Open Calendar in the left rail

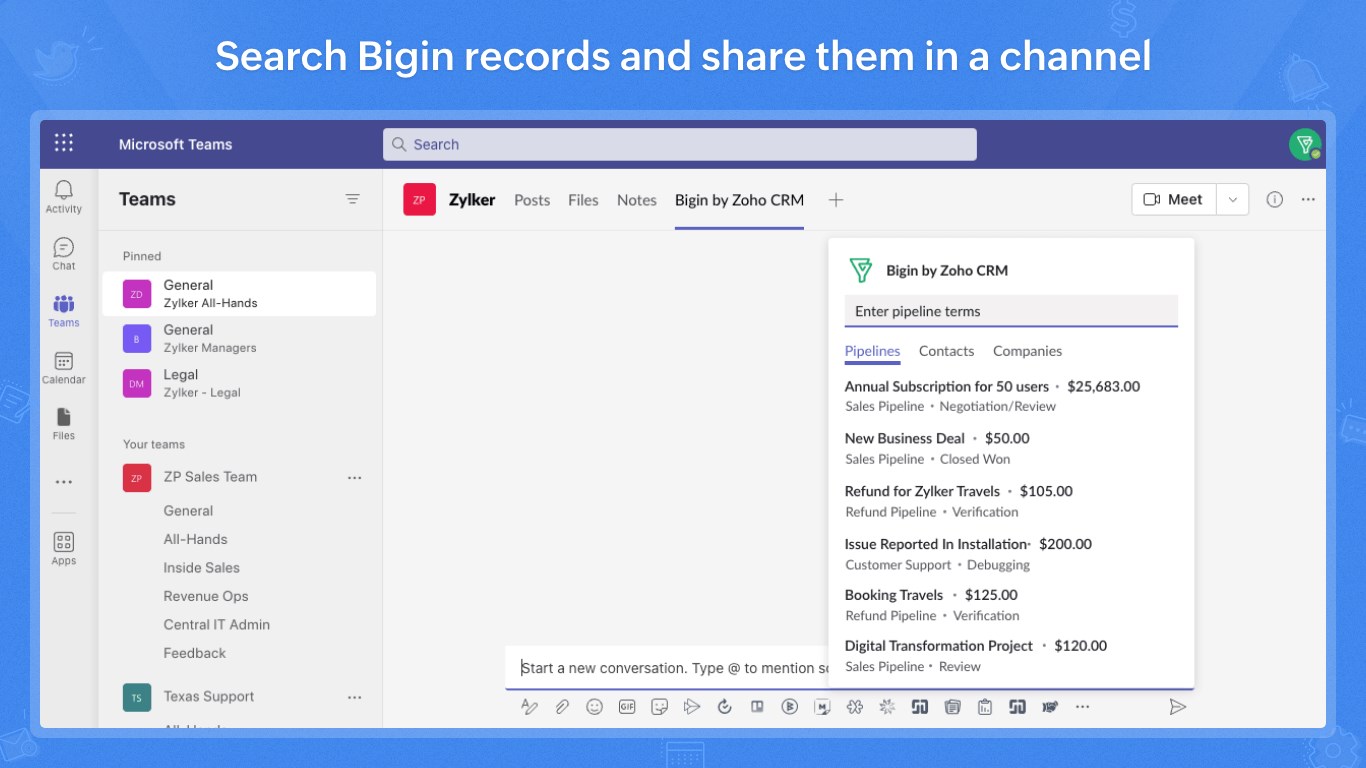click(64, 368)
